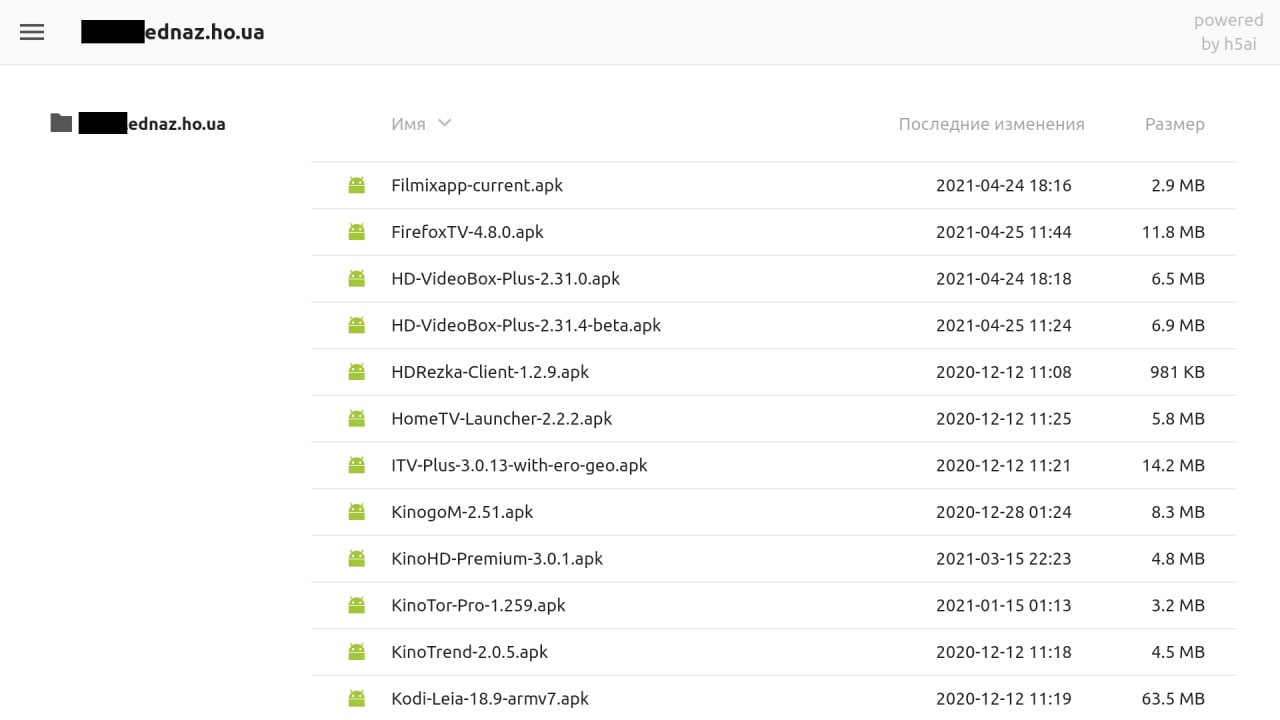This screenshot has width=1280, height=720.
Task: Toggle sort order arrow next to Имя
Action: (x=445, y=123)
